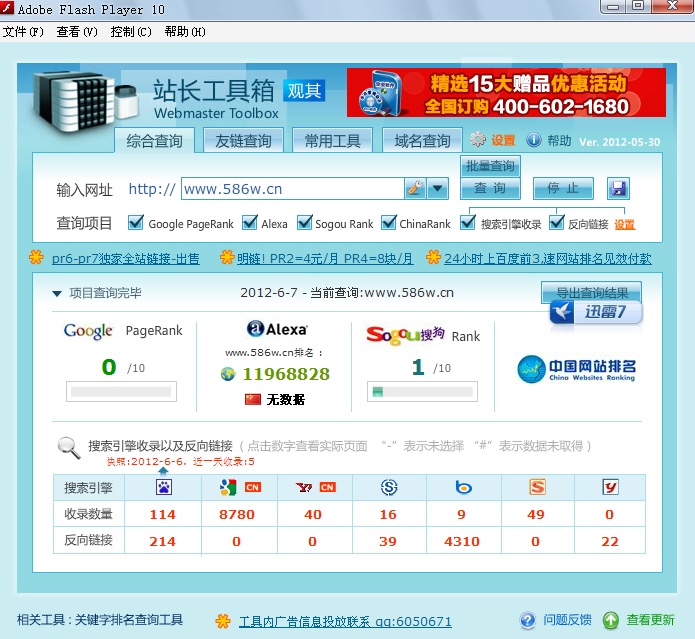695x639 pixels.
Task: Click the Baidu paw icon column header
Action: pyautogui.click(x=164, y=487)
